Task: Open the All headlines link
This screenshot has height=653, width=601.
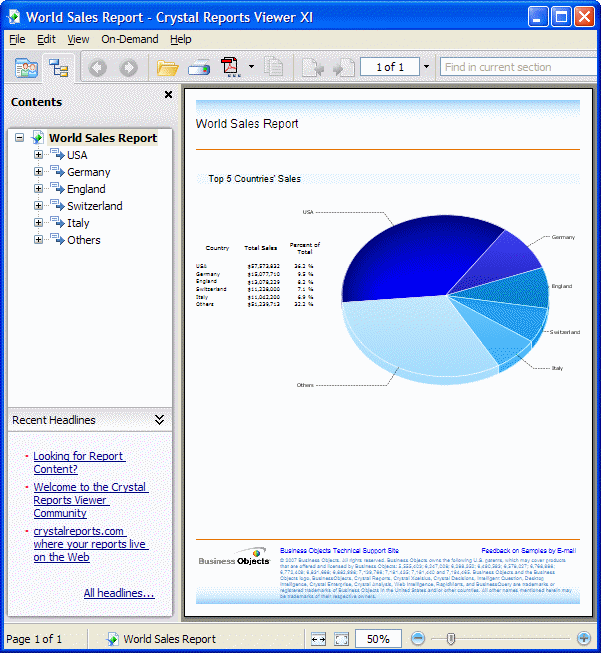Action: 119,593
